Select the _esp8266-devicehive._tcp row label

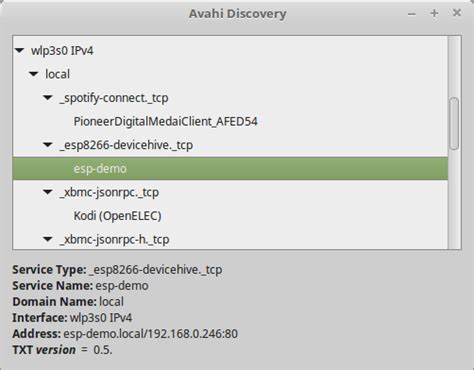(x=126, y=145)
